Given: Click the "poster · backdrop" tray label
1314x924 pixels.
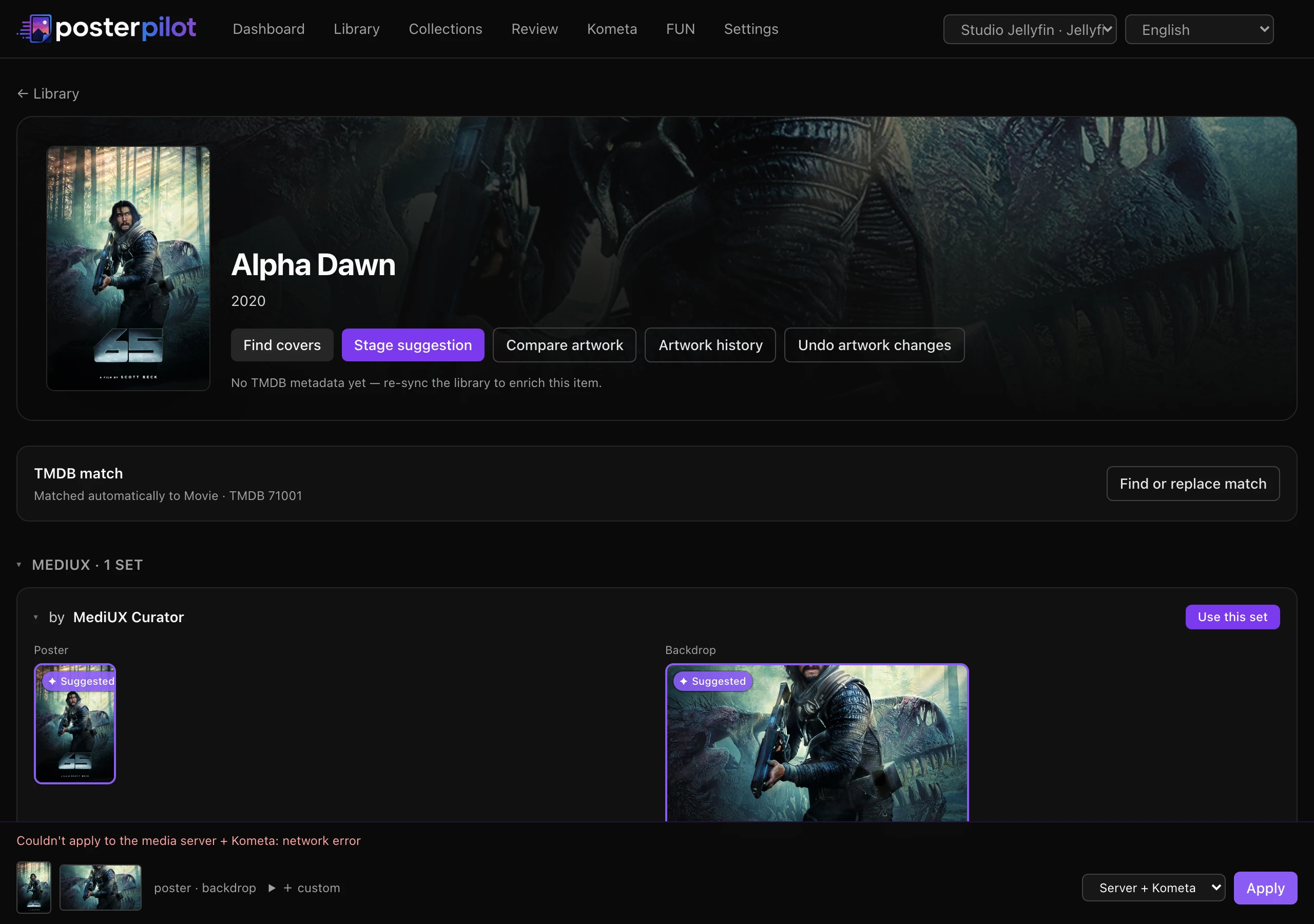Looking at the screenshot, I should pos(205,888).
